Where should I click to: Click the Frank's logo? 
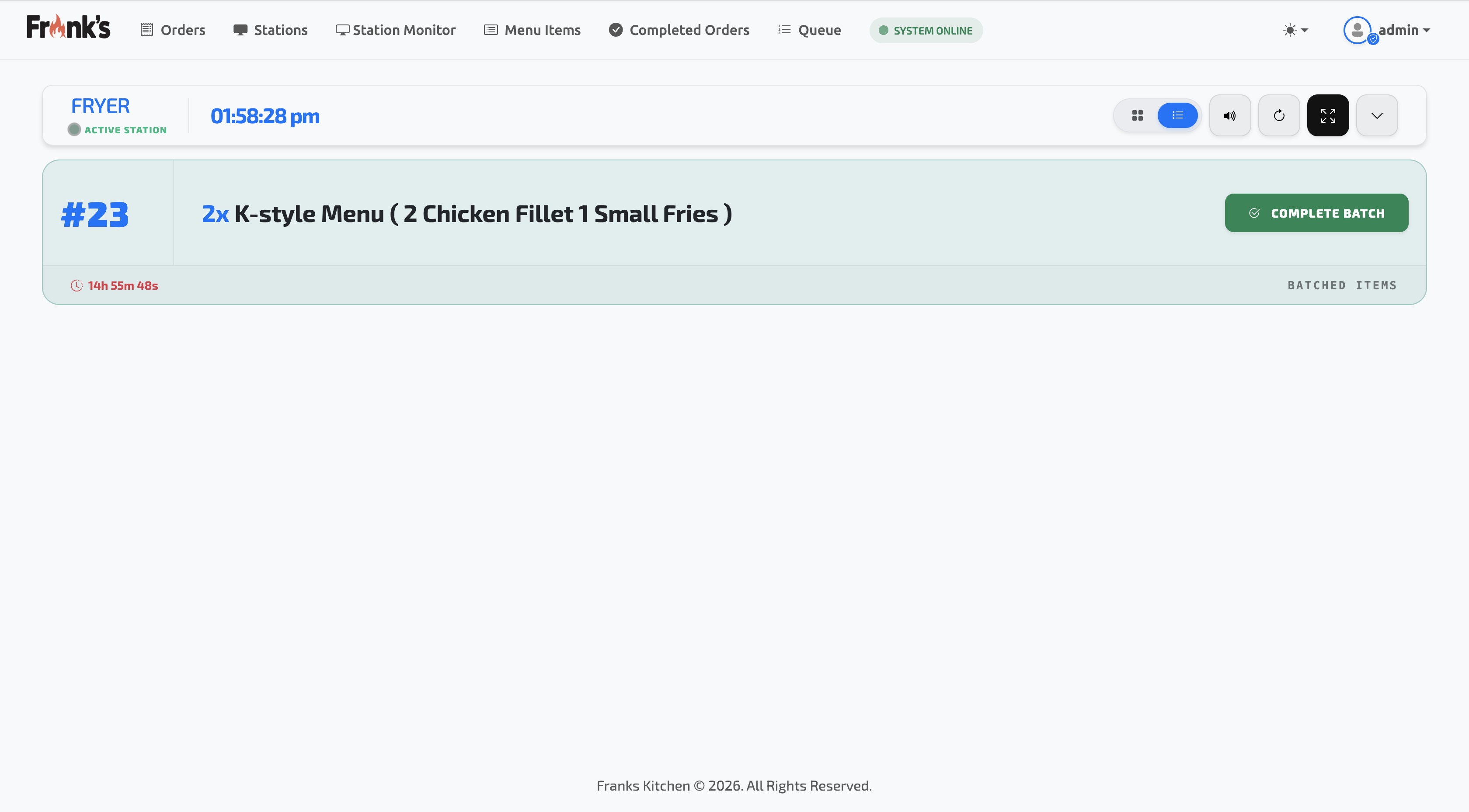69,28
